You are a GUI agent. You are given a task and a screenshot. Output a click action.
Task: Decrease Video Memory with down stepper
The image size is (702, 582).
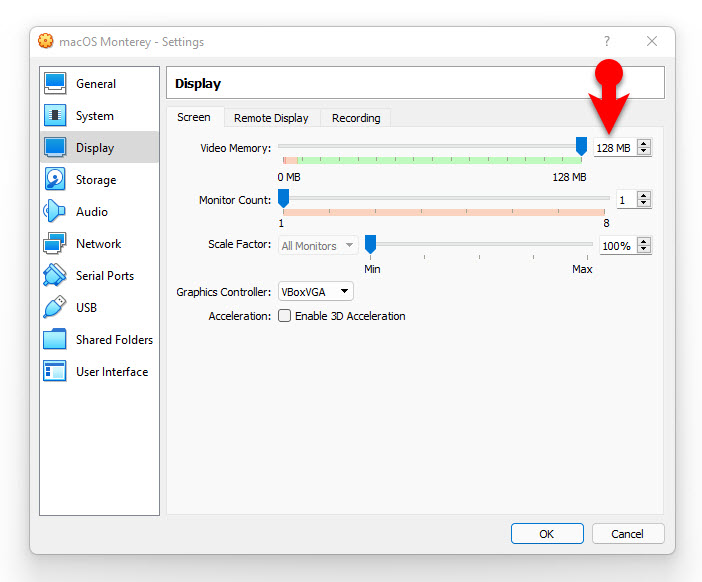pyautogui.click(x=644, y=151)
